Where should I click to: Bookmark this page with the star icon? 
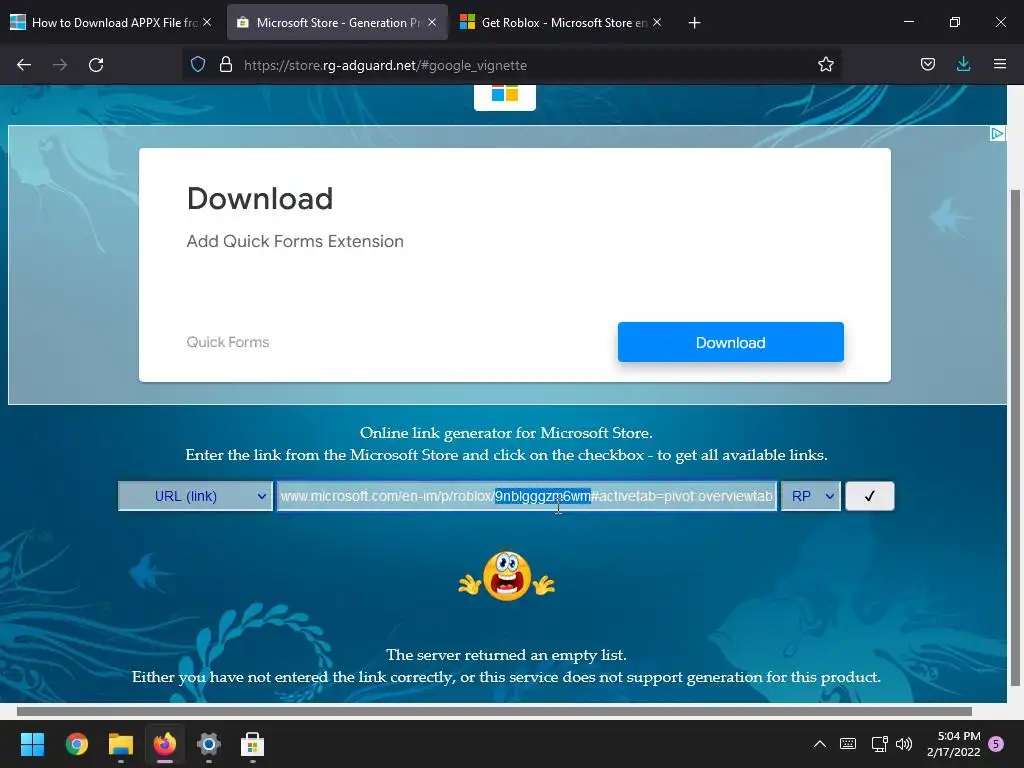[x=825, y=65]
